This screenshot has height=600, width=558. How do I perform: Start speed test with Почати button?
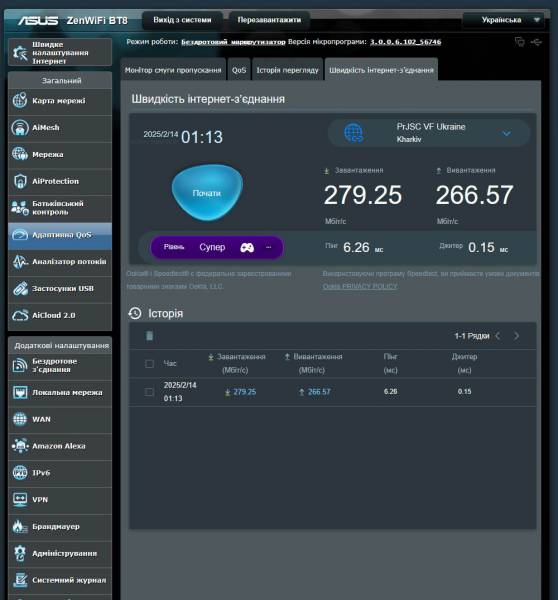[207, 193]
